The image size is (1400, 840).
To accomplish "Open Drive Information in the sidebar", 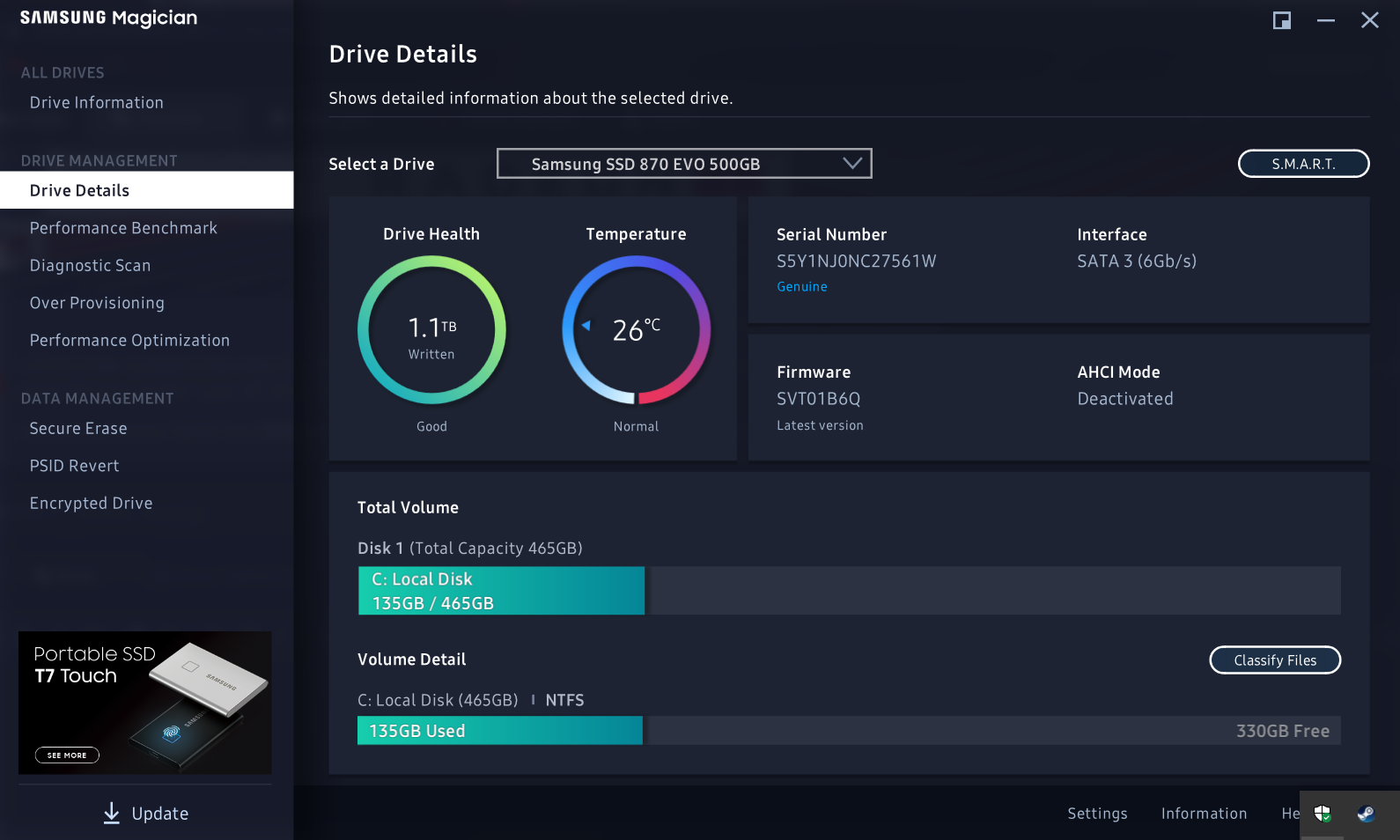I will (97, 103).
